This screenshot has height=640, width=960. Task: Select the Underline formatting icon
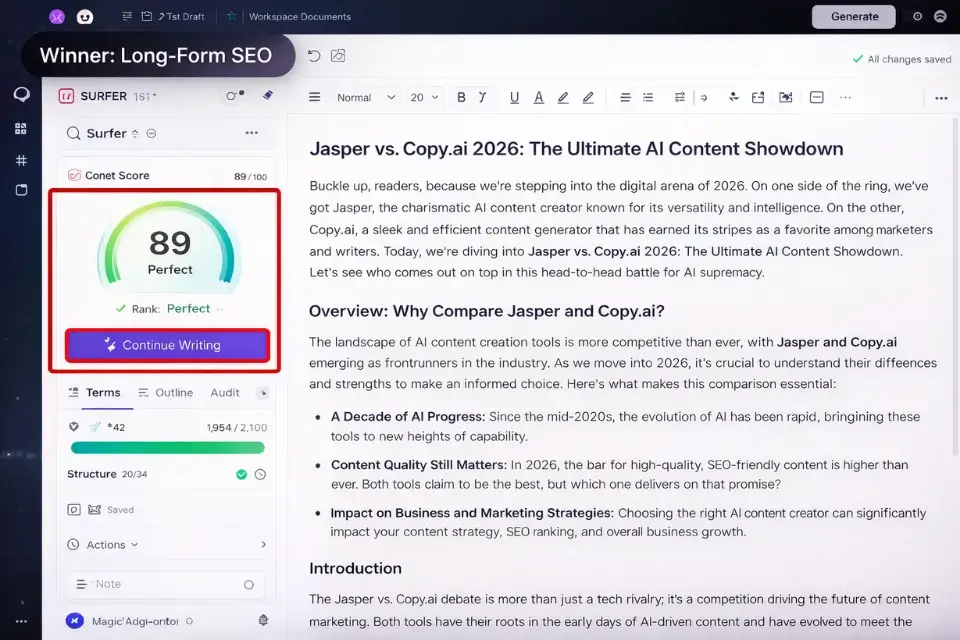514,97
